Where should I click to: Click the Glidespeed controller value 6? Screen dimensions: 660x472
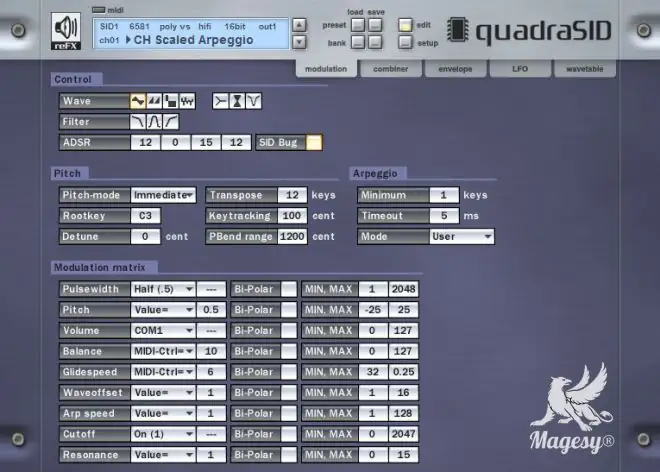tap(211, 372)
